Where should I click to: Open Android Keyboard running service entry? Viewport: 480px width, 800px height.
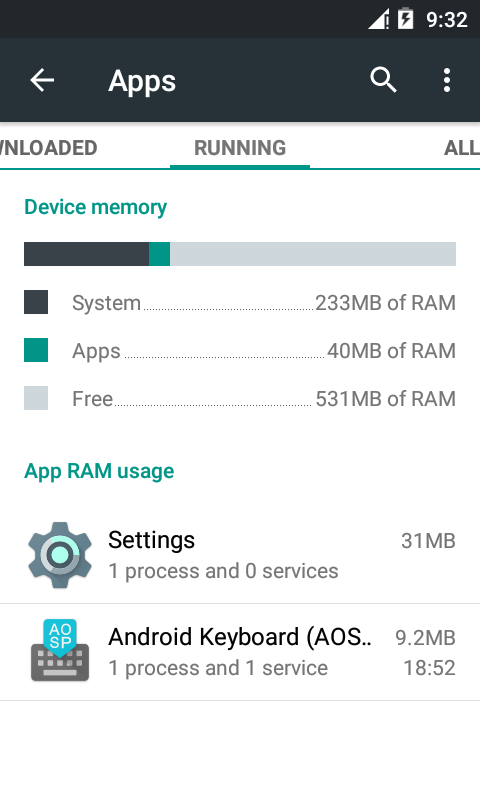[240, 652]
